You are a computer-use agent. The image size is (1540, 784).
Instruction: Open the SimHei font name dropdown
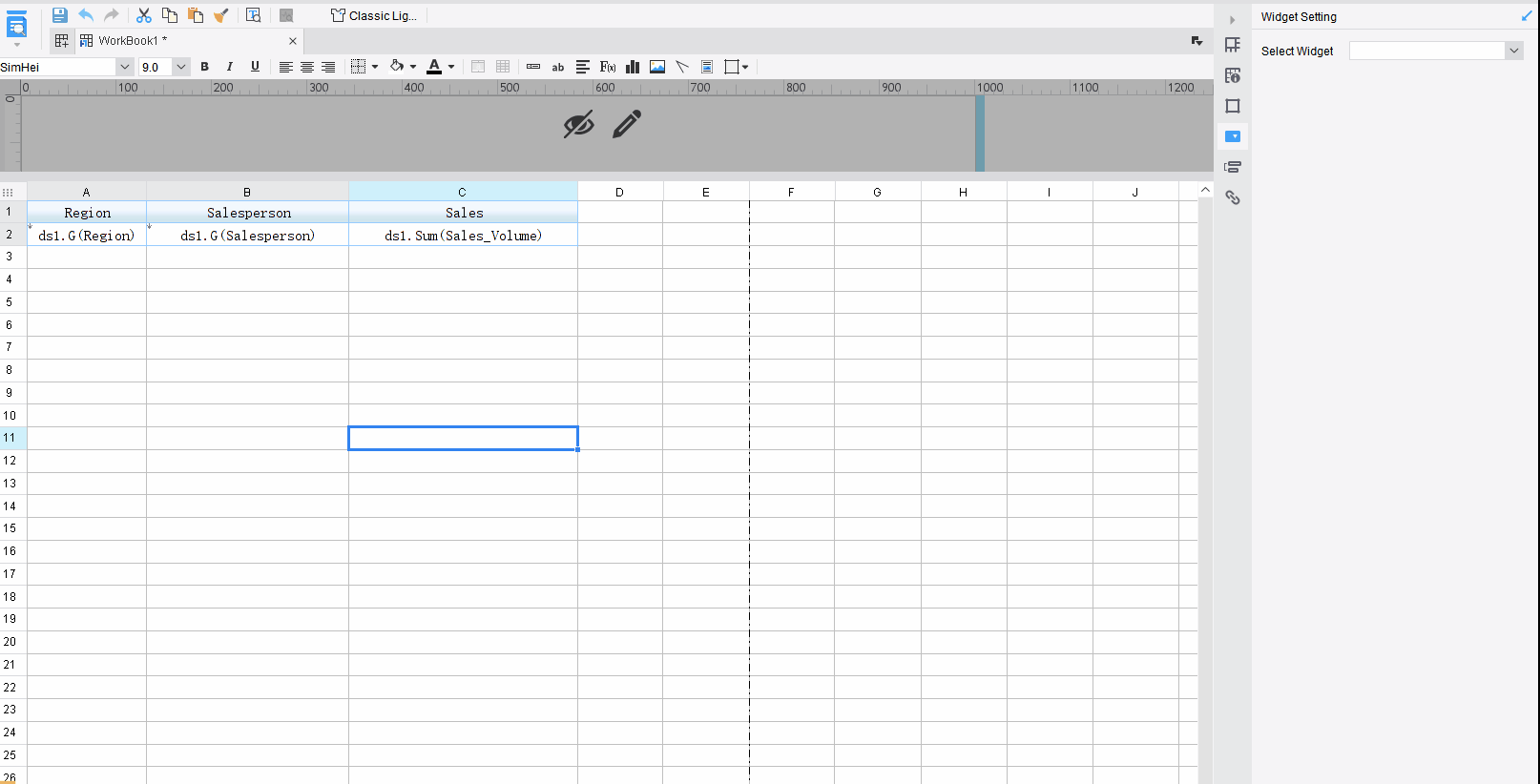coord(124,67)
